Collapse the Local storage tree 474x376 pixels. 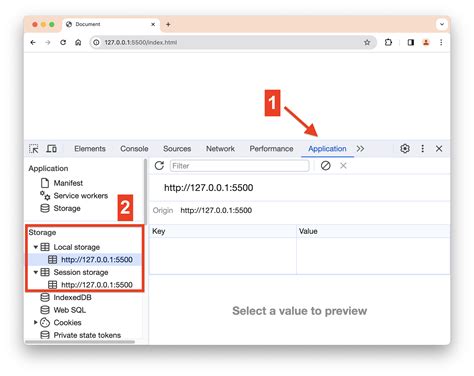(35, 247)
